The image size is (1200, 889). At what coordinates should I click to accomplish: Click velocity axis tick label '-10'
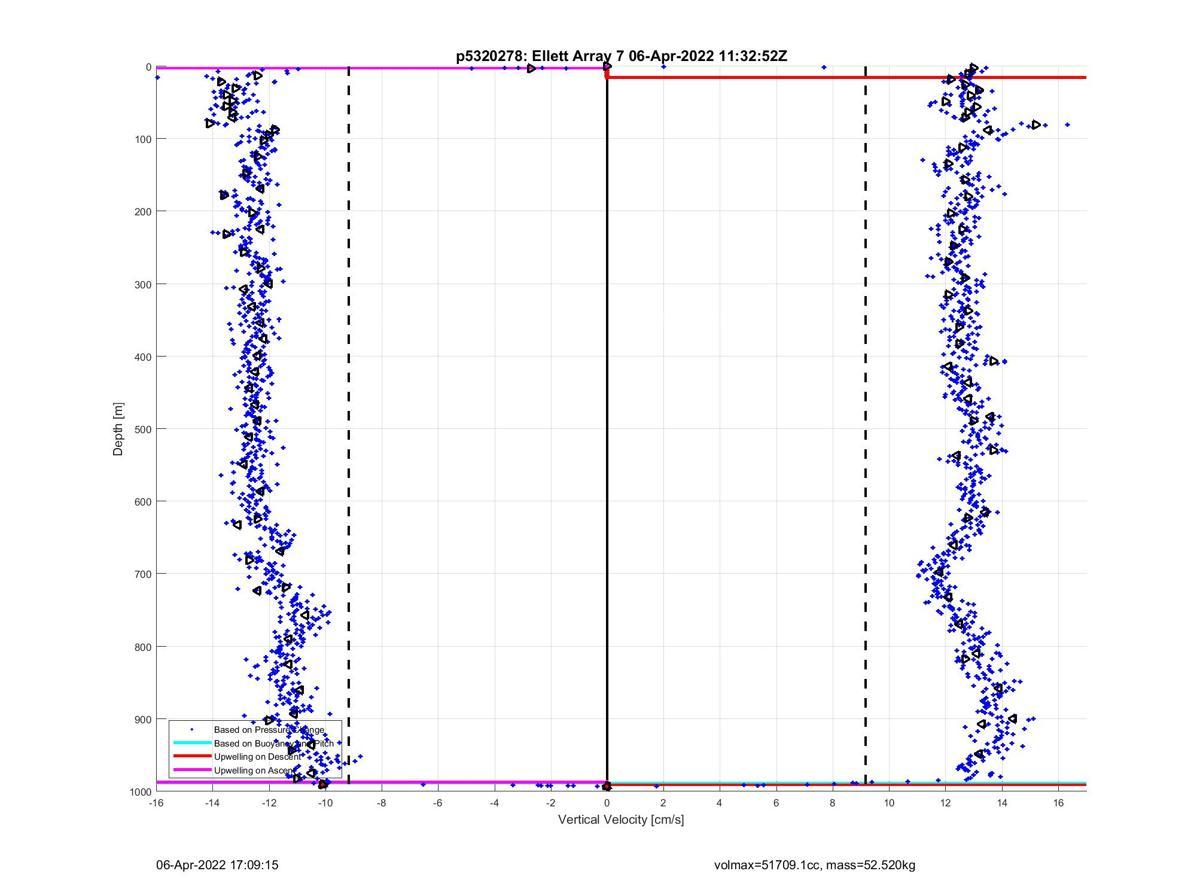(x=325, y=803)
